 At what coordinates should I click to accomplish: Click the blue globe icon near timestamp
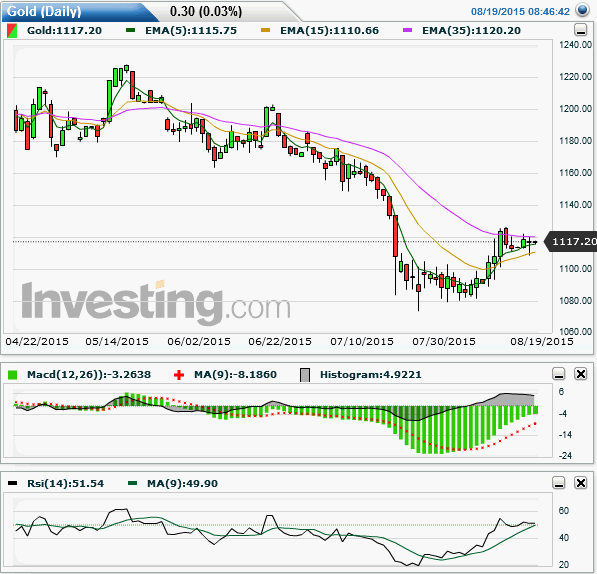pyautogui.click(x=582, y=10)
